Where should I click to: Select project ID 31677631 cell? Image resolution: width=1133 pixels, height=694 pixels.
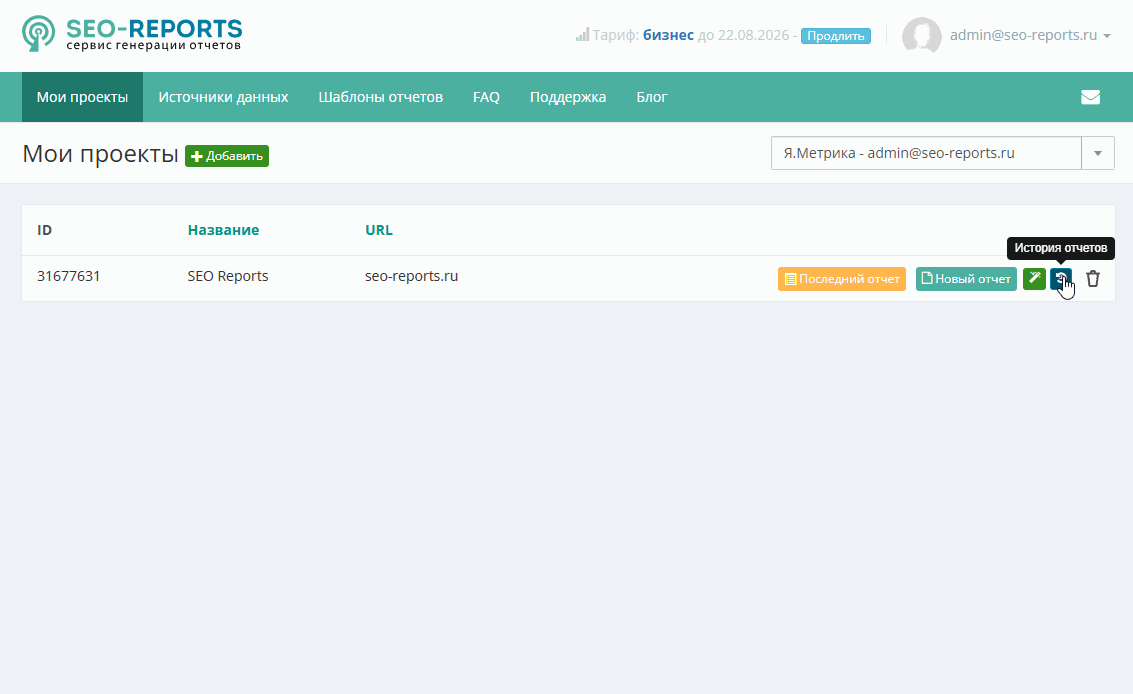69,276
